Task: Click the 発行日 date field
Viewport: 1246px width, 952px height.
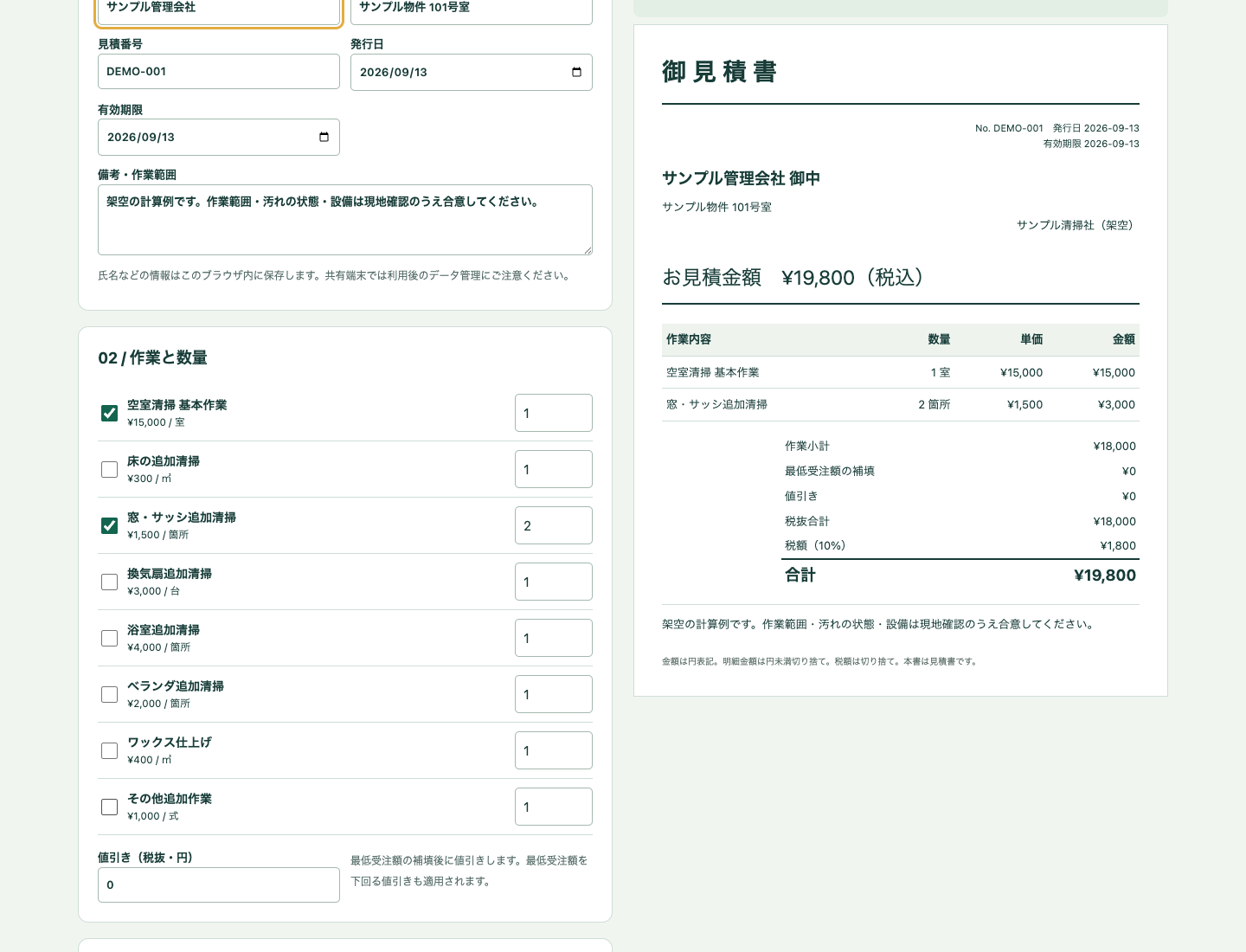Action: click(472, 72)
